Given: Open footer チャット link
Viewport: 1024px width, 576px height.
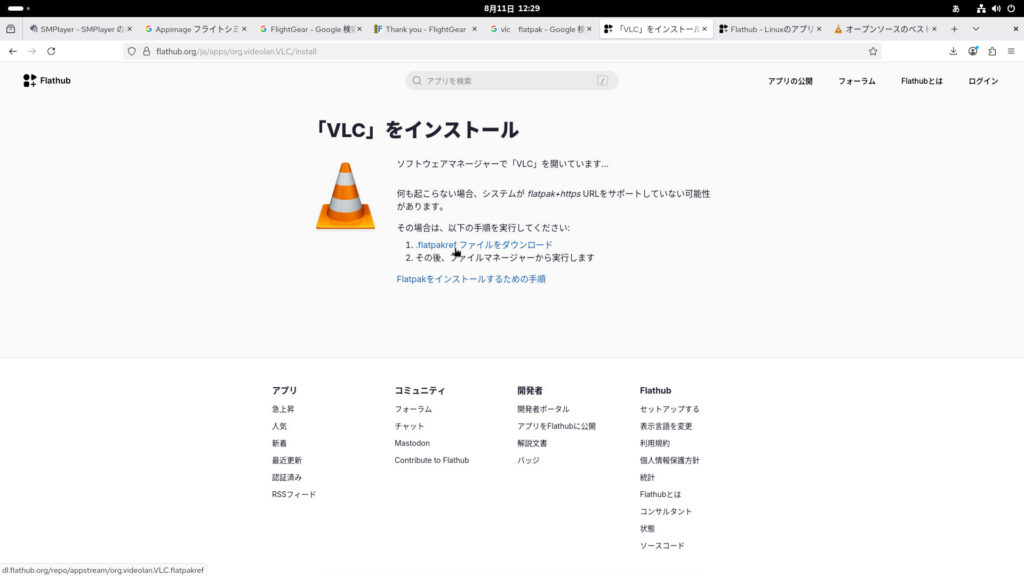Looking at the screenshot, I should pyautogui.click(x=409, y=426).
